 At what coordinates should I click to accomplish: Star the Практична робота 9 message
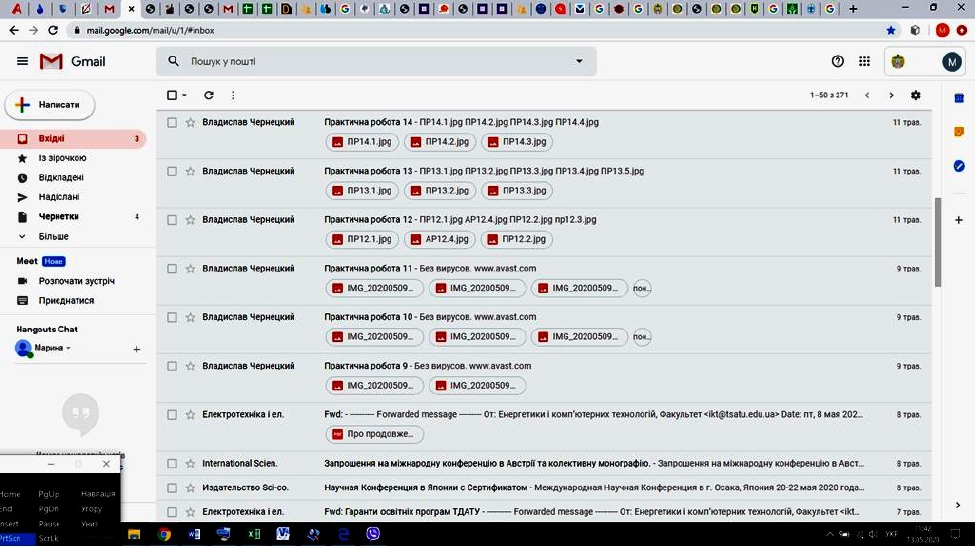(x=190, y=367)
